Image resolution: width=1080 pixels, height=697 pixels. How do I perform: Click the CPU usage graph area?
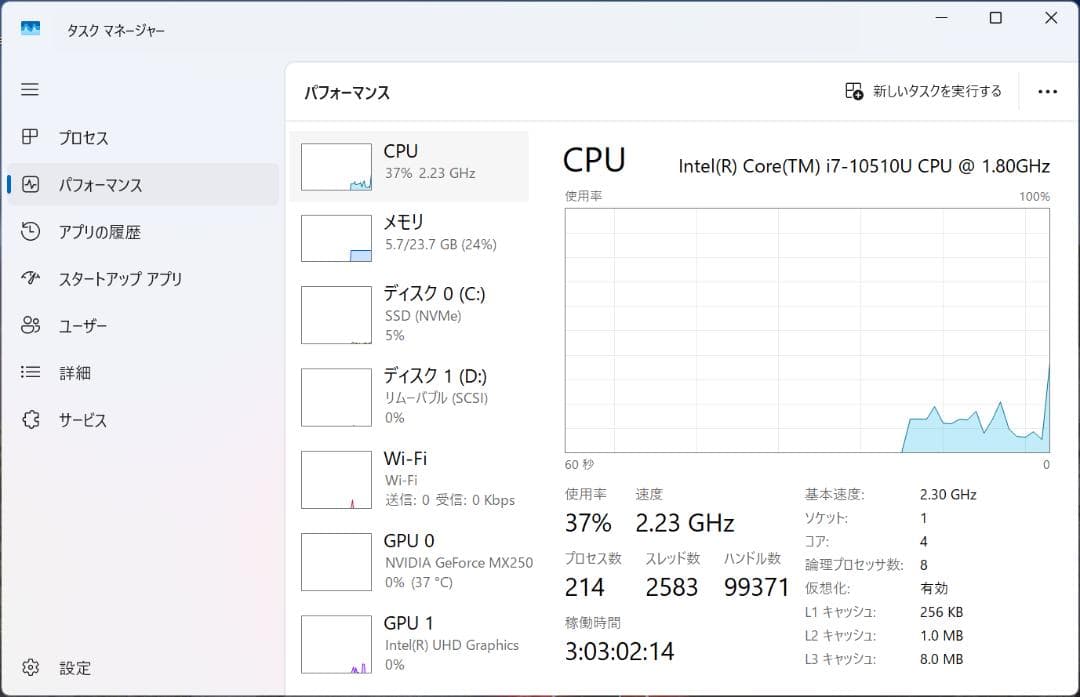pos(805,330)
